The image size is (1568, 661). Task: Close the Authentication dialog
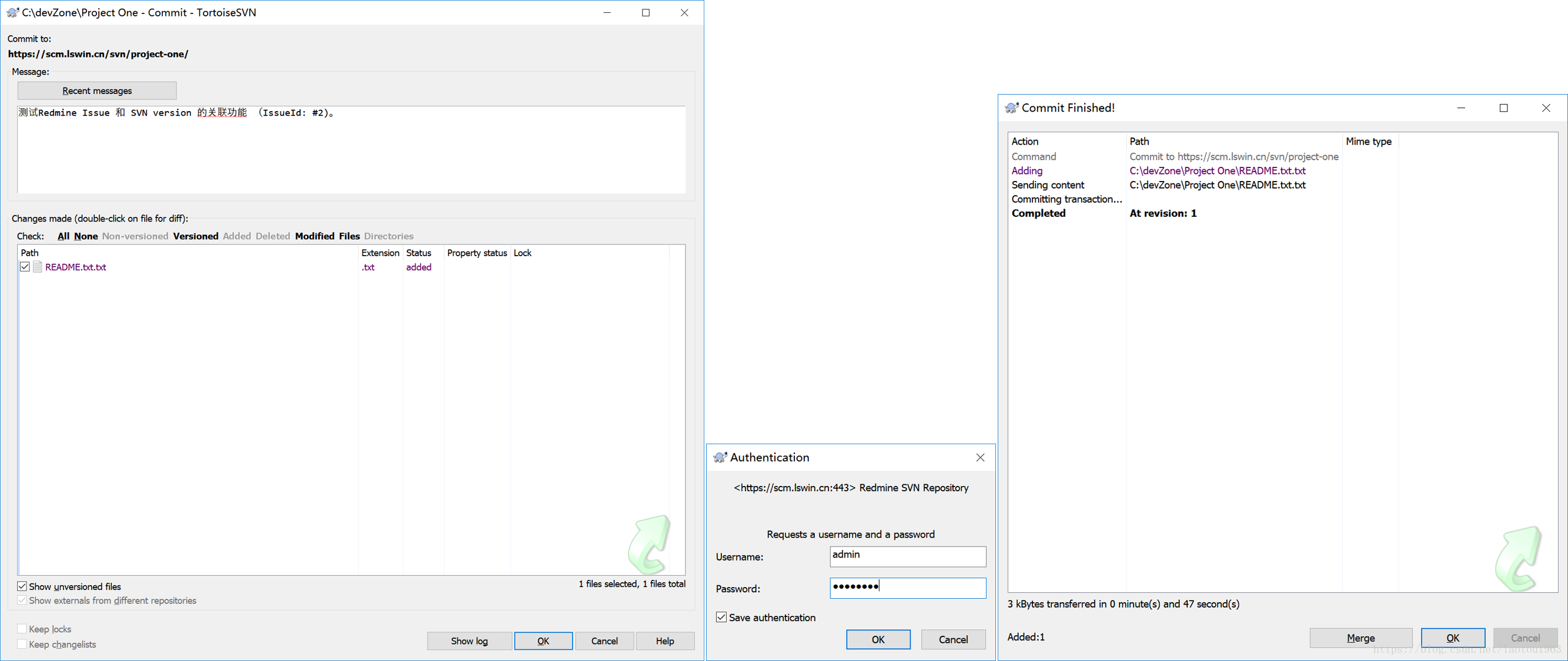[x=980, y=457]
